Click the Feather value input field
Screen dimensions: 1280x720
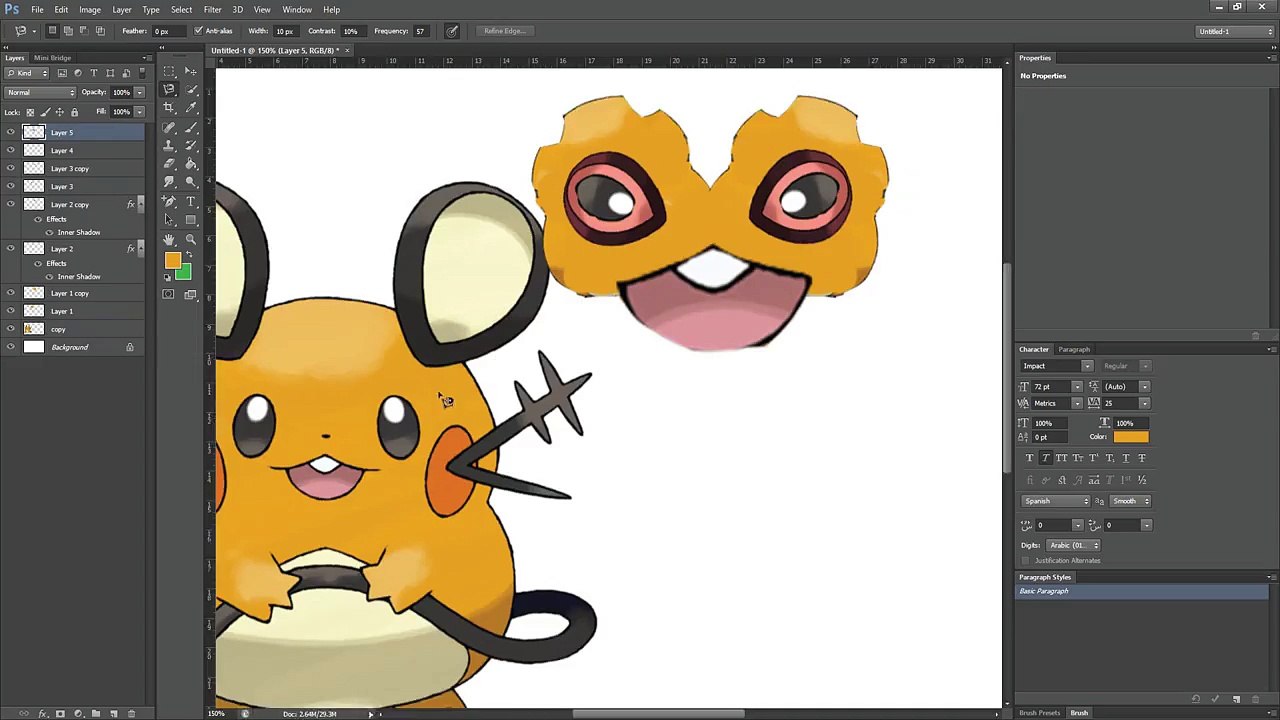(171, 31)
